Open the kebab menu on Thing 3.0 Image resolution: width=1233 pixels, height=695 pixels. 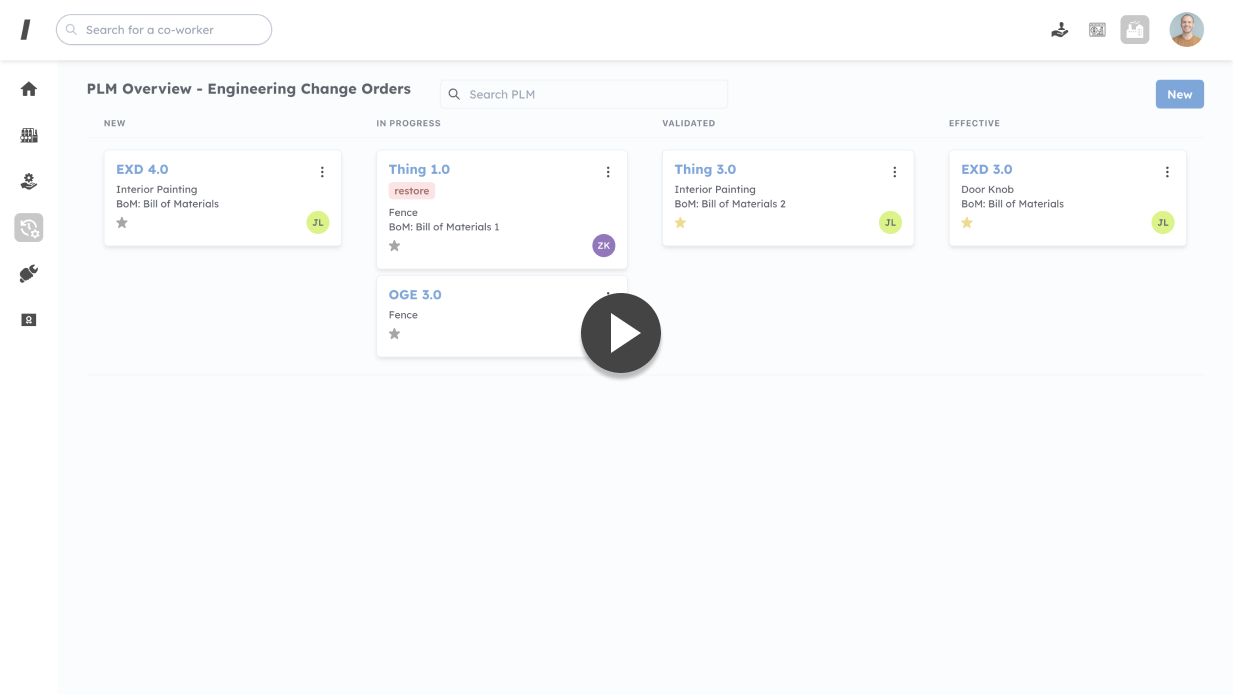point(895,172)
